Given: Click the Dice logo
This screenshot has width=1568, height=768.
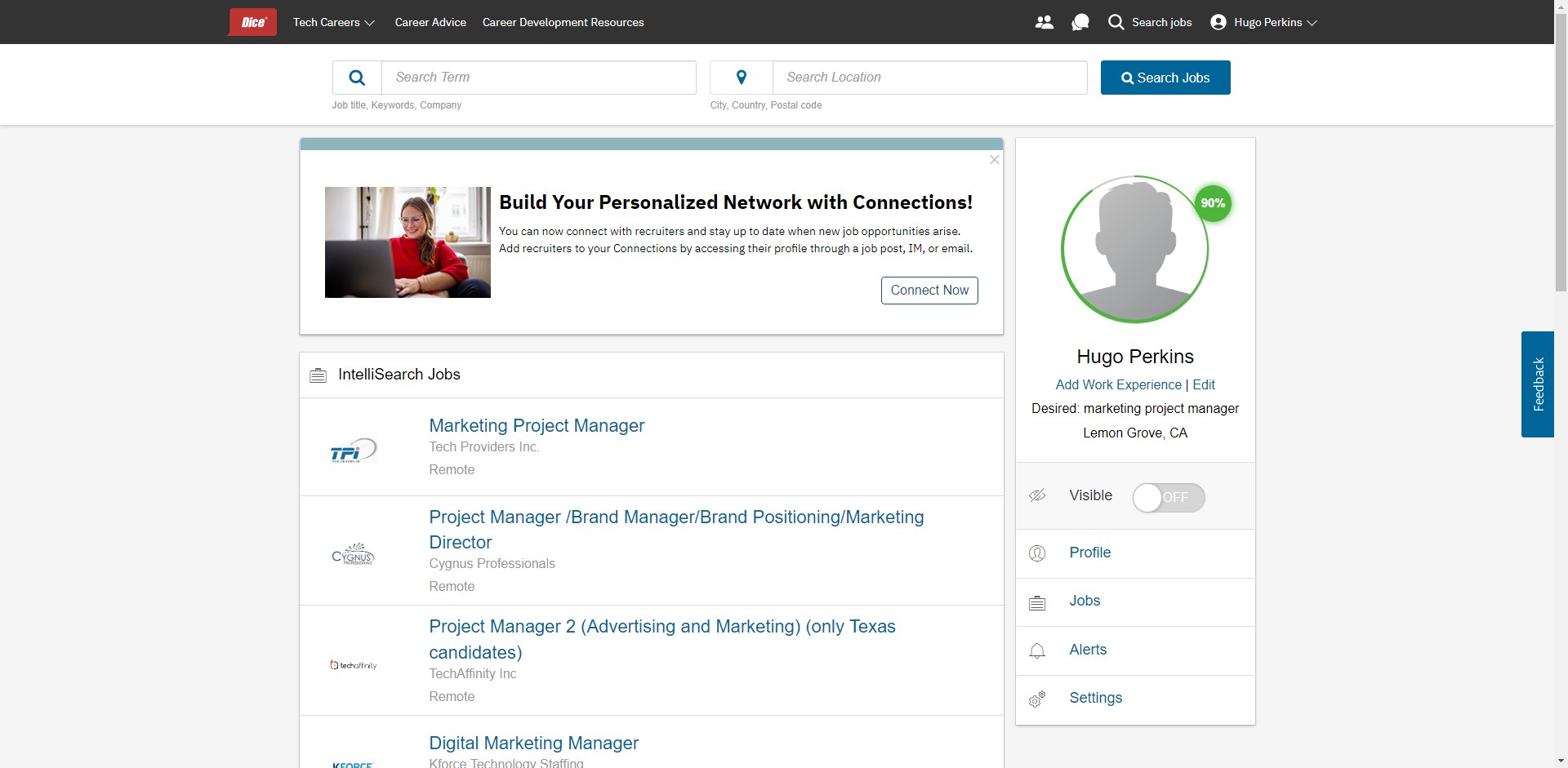Looking at the screenshot, I should (252, 22).
